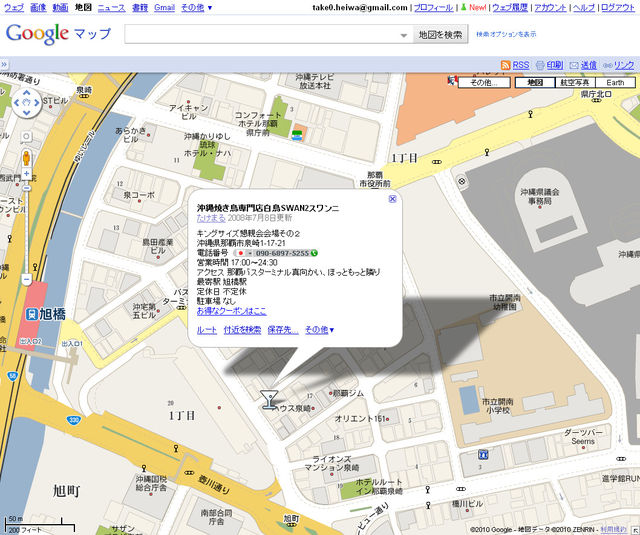Screen dimensions: 640x535
Task: Click ログアウト logout link
Action: pyautogui.click(x=618, y=7)
